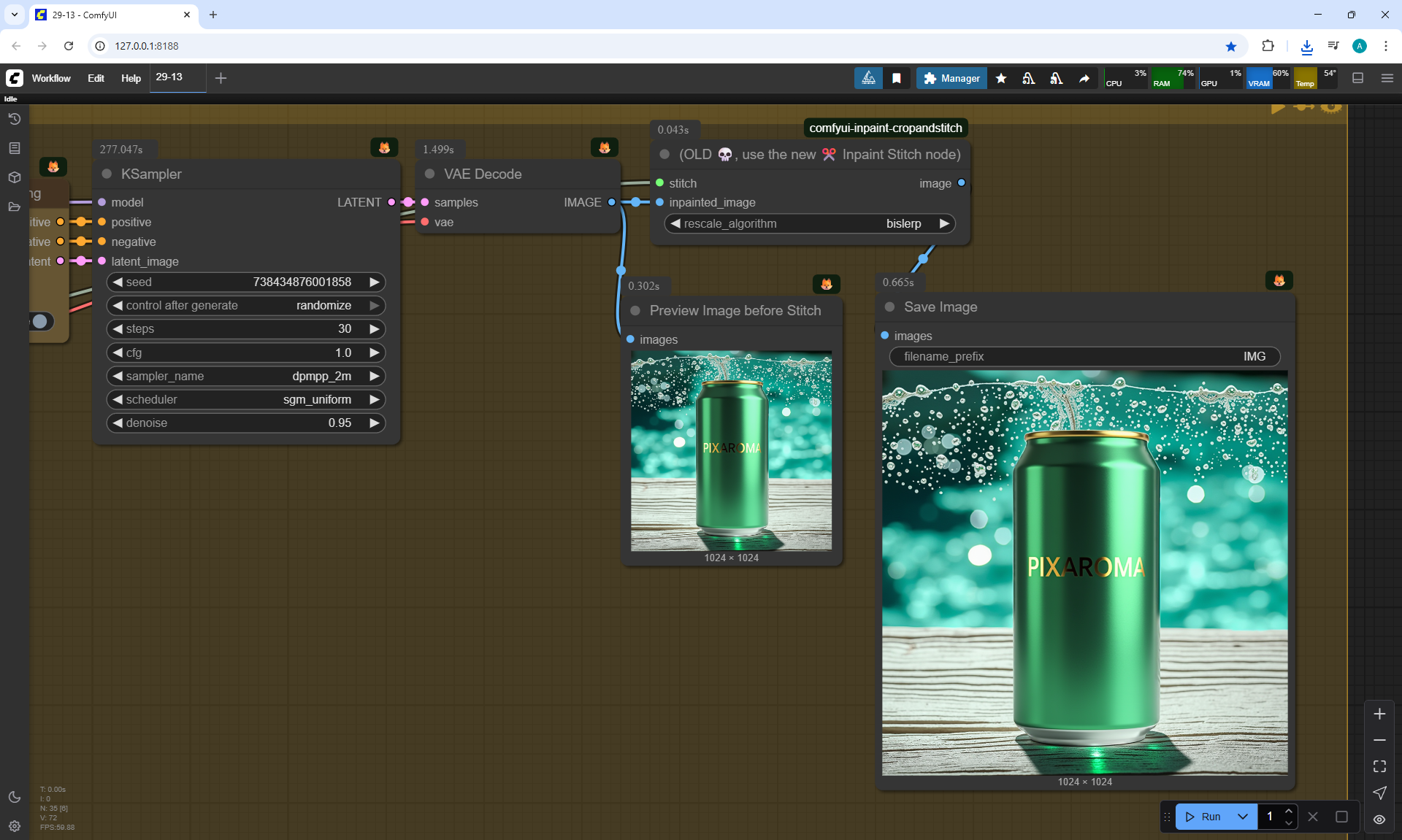Expand the Run button dropdown arrow

pos(1243,817)
